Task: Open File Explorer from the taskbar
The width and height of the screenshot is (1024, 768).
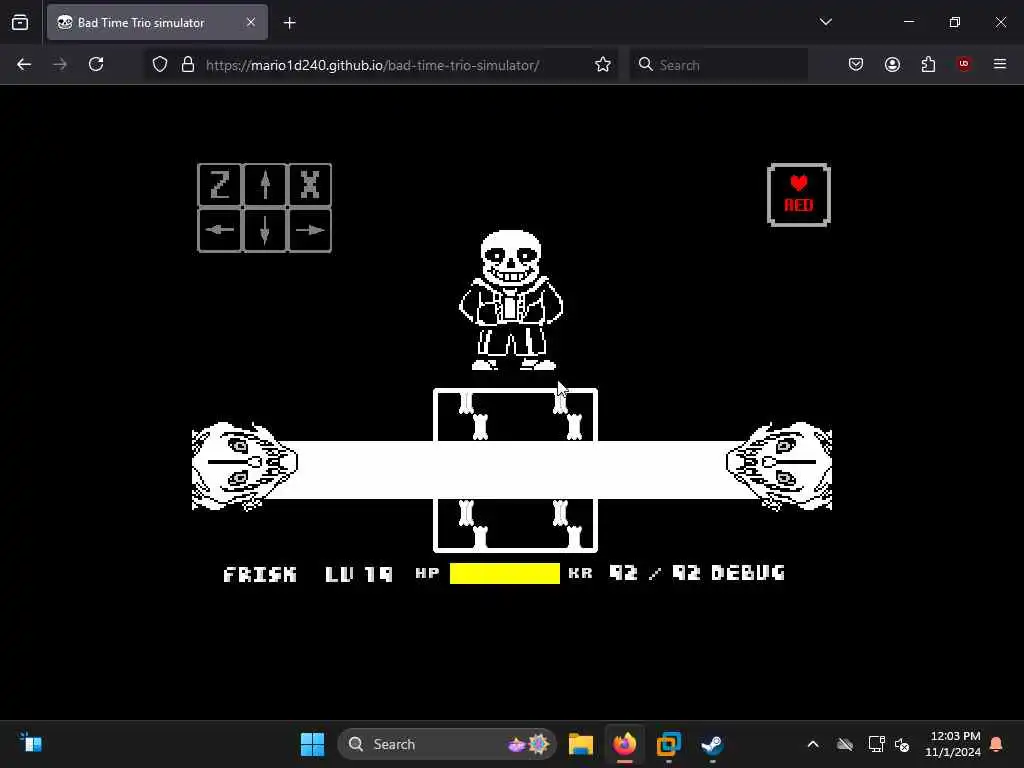Action: pyautogui.click(x=581, y=744)
